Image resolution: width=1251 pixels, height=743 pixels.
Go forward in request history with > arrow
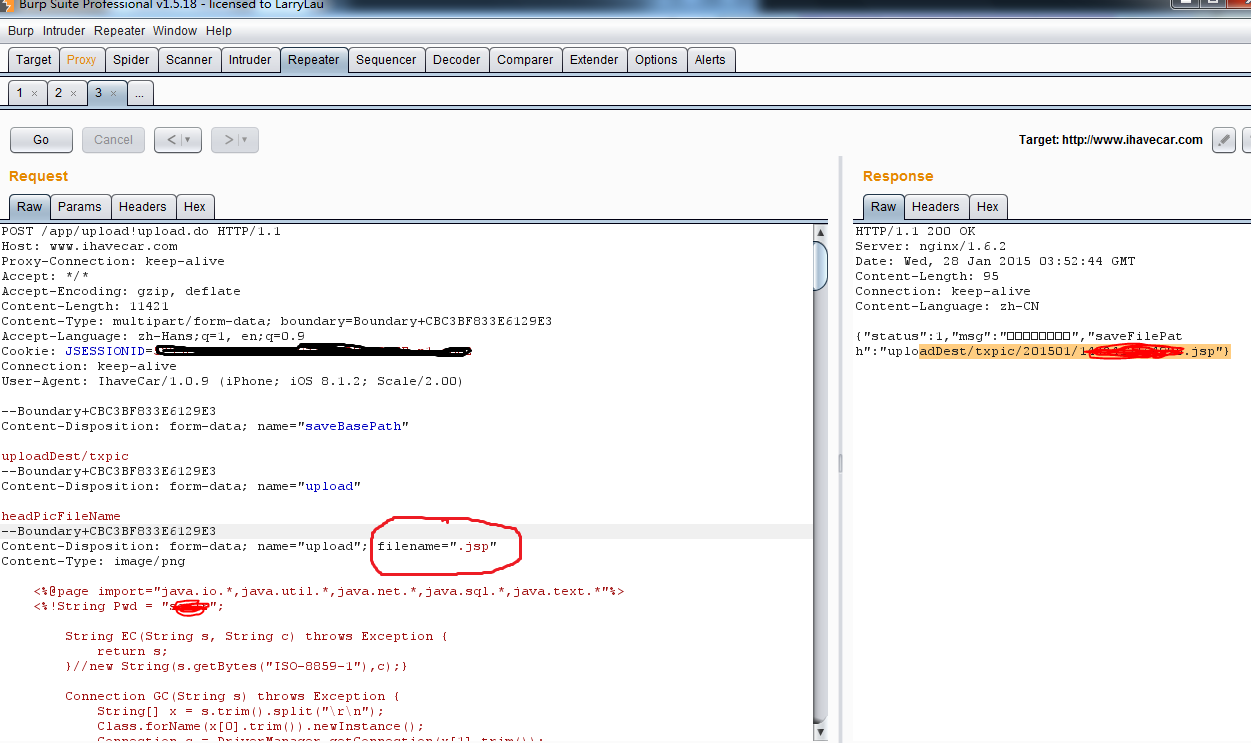coord(227,140)
